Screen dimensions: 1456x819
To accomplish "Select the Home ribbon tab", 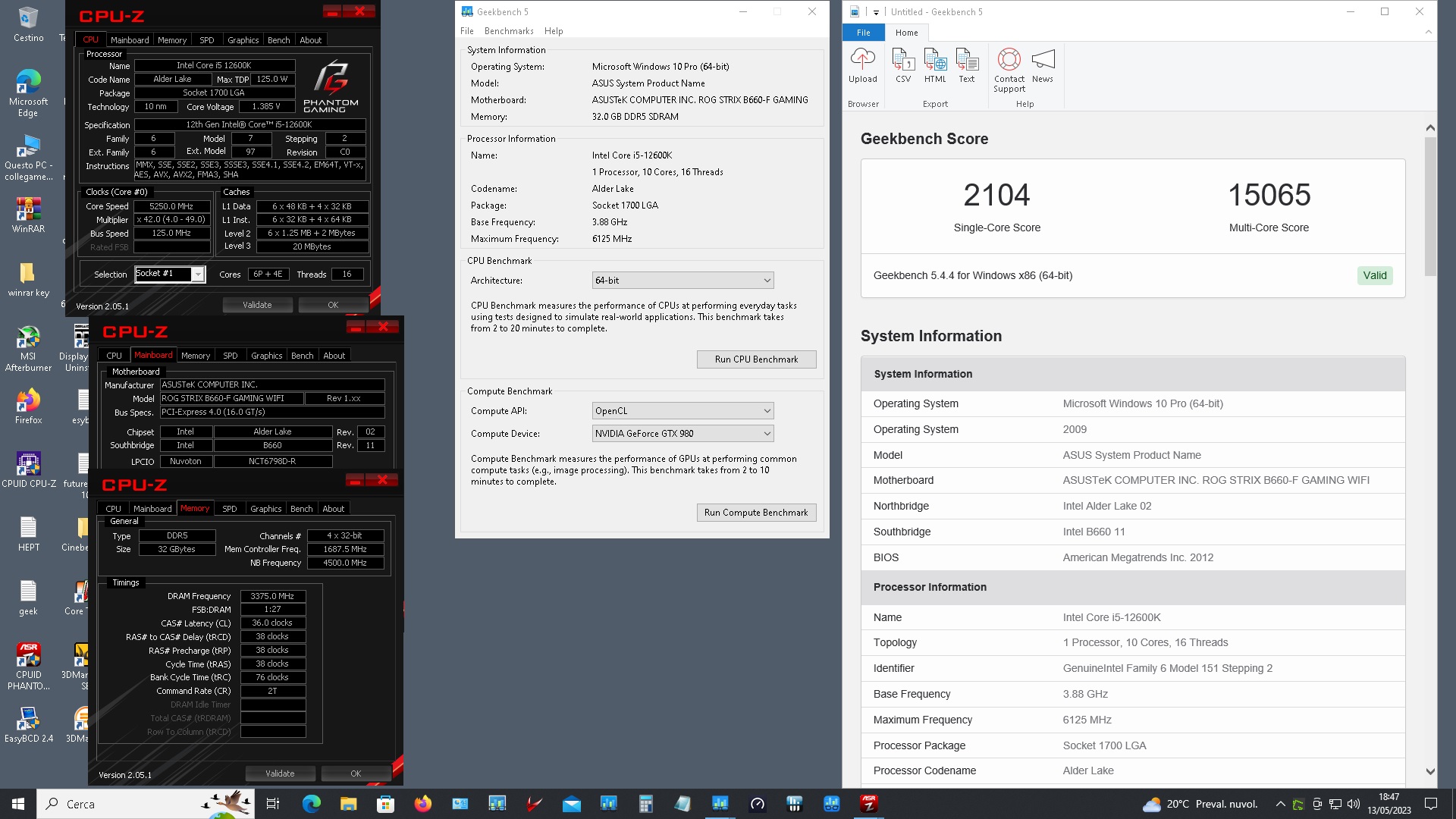I will (906, 33).
